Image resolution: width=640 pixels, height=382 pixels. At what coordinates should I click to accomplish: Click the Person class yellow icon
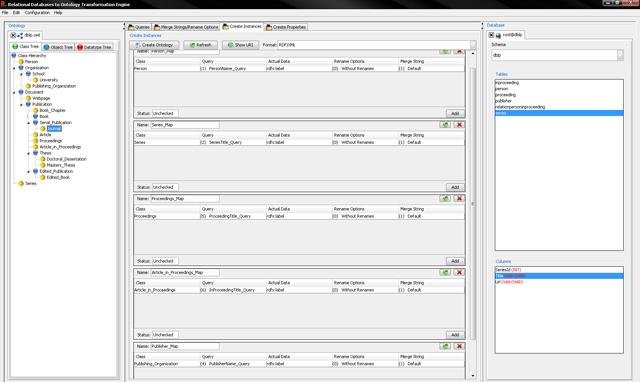tap(21, 62)
